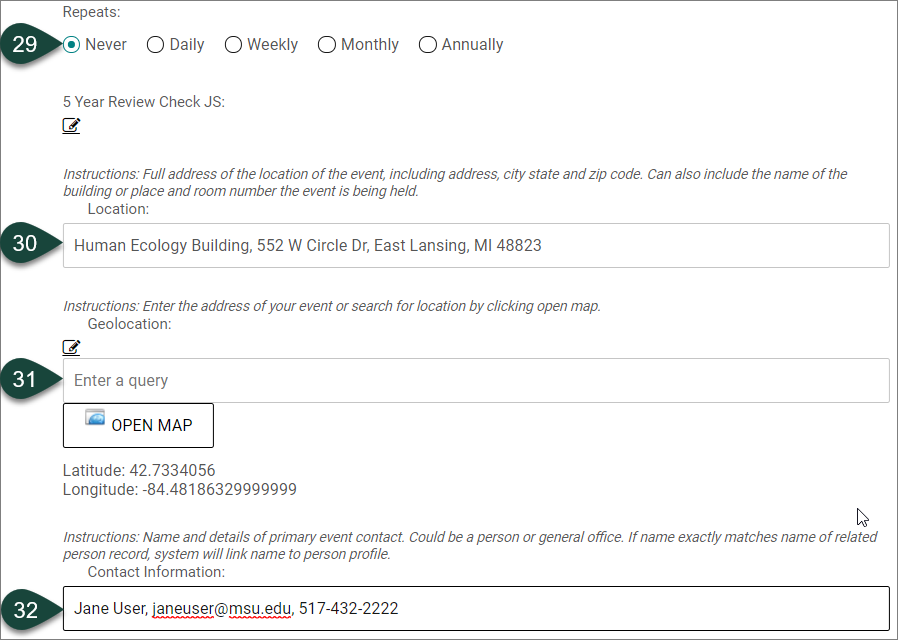Pick the Annually repeat option
The image size is (898, 640).
coord(427,45)
